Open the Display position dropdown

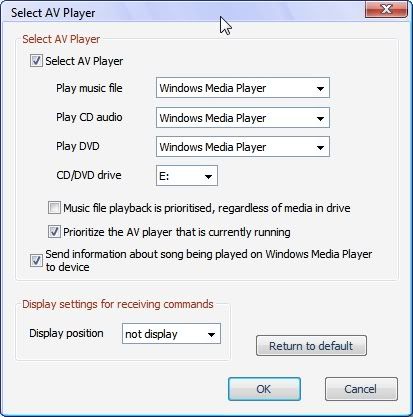pos(171,333)
